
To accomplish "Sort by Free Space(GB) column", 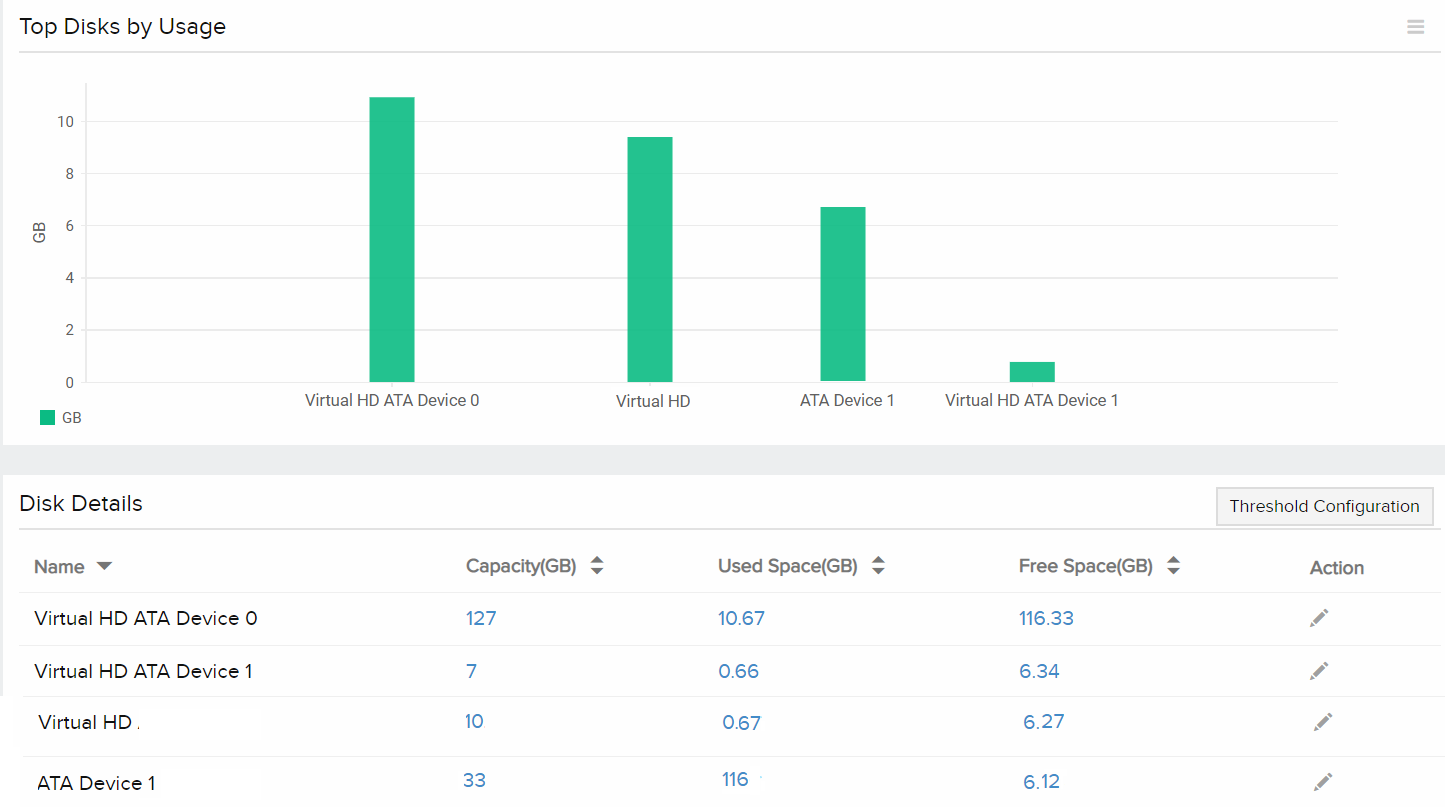I will click(1174, 566).
